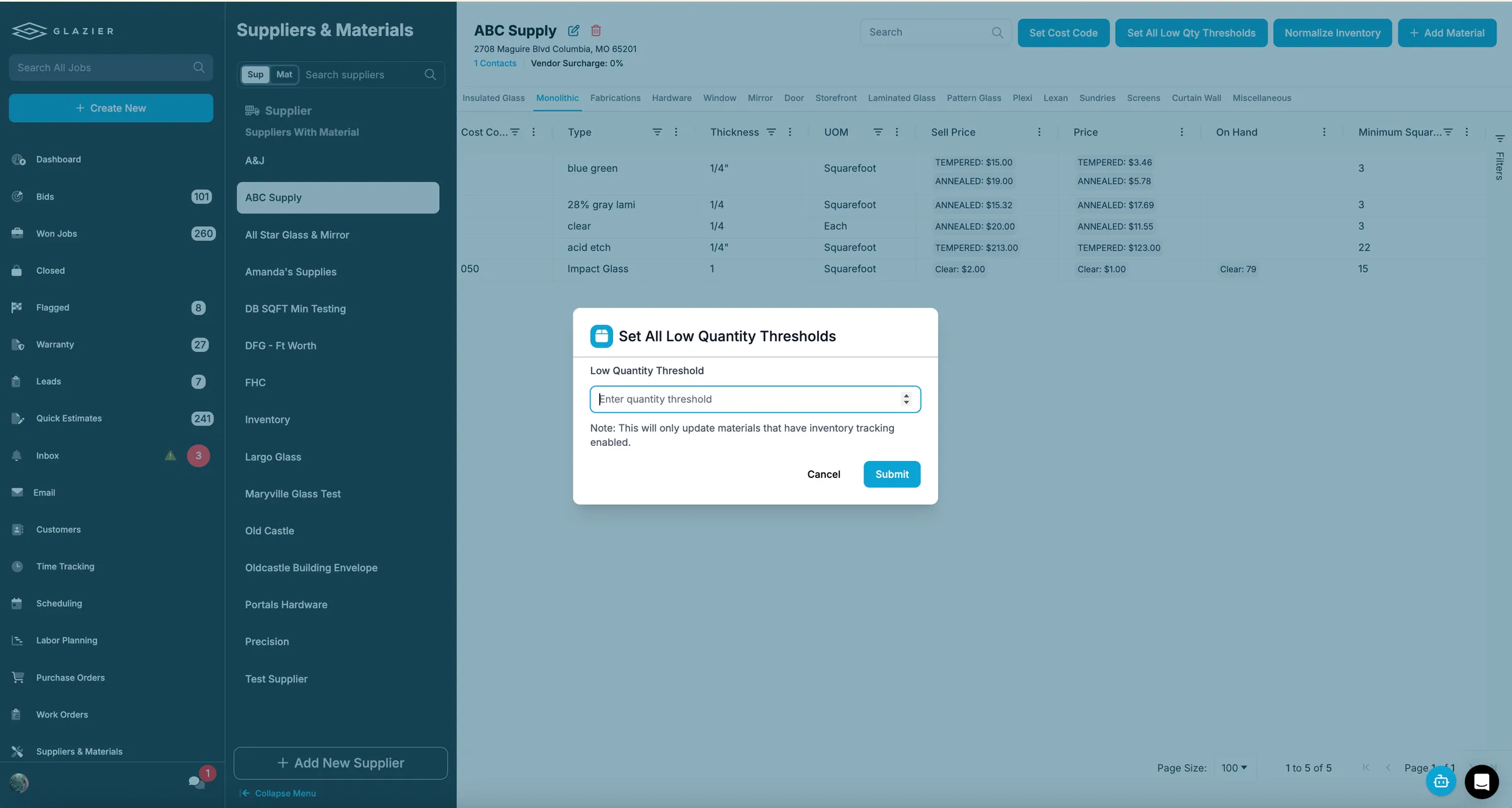Click Cancel in the threshold dialog
The width and height of the screenshot is (1512, 808).
(823, 474)
